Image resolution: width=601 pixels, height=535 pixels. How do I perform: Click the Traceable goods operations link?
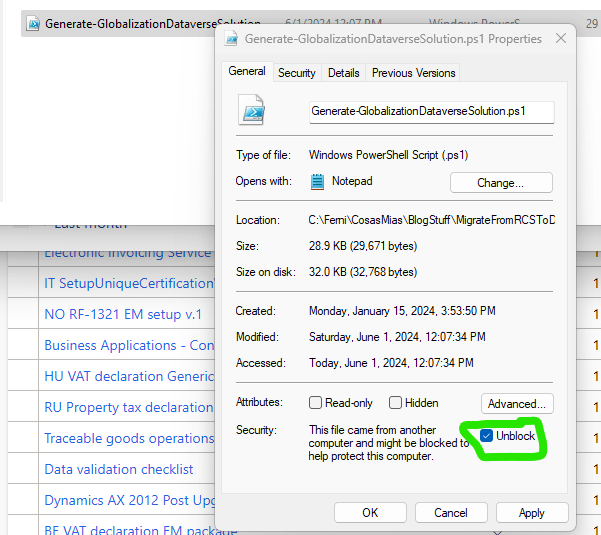point(129,438)
